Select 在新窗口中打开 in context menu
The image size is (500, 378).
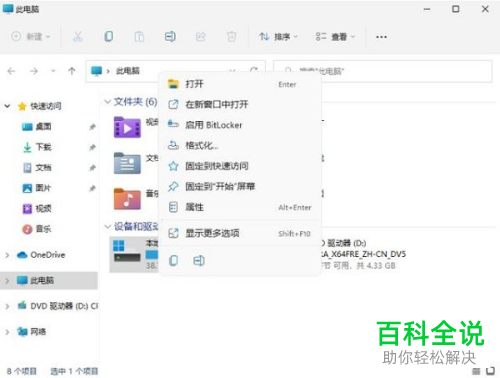click(x=240, y=104)
